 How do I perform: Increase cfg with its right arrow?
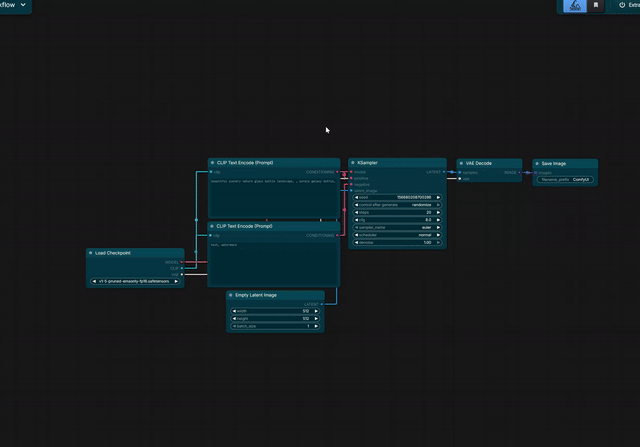438,220
